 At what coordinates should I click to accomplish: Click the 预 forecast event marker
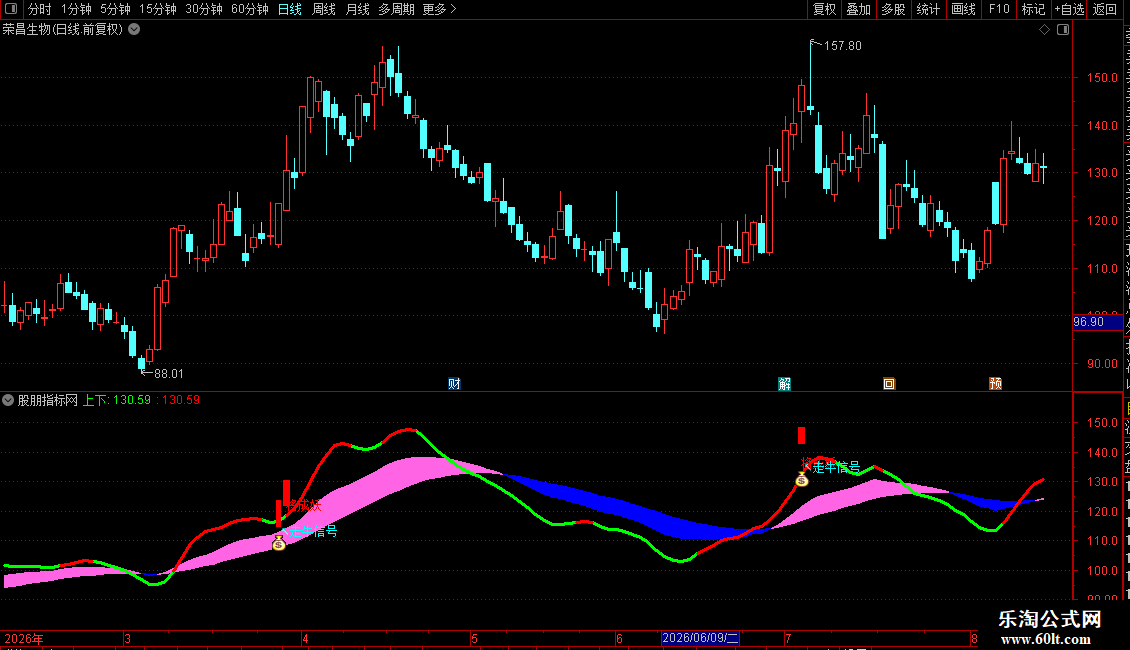click(x=995, y=383)
